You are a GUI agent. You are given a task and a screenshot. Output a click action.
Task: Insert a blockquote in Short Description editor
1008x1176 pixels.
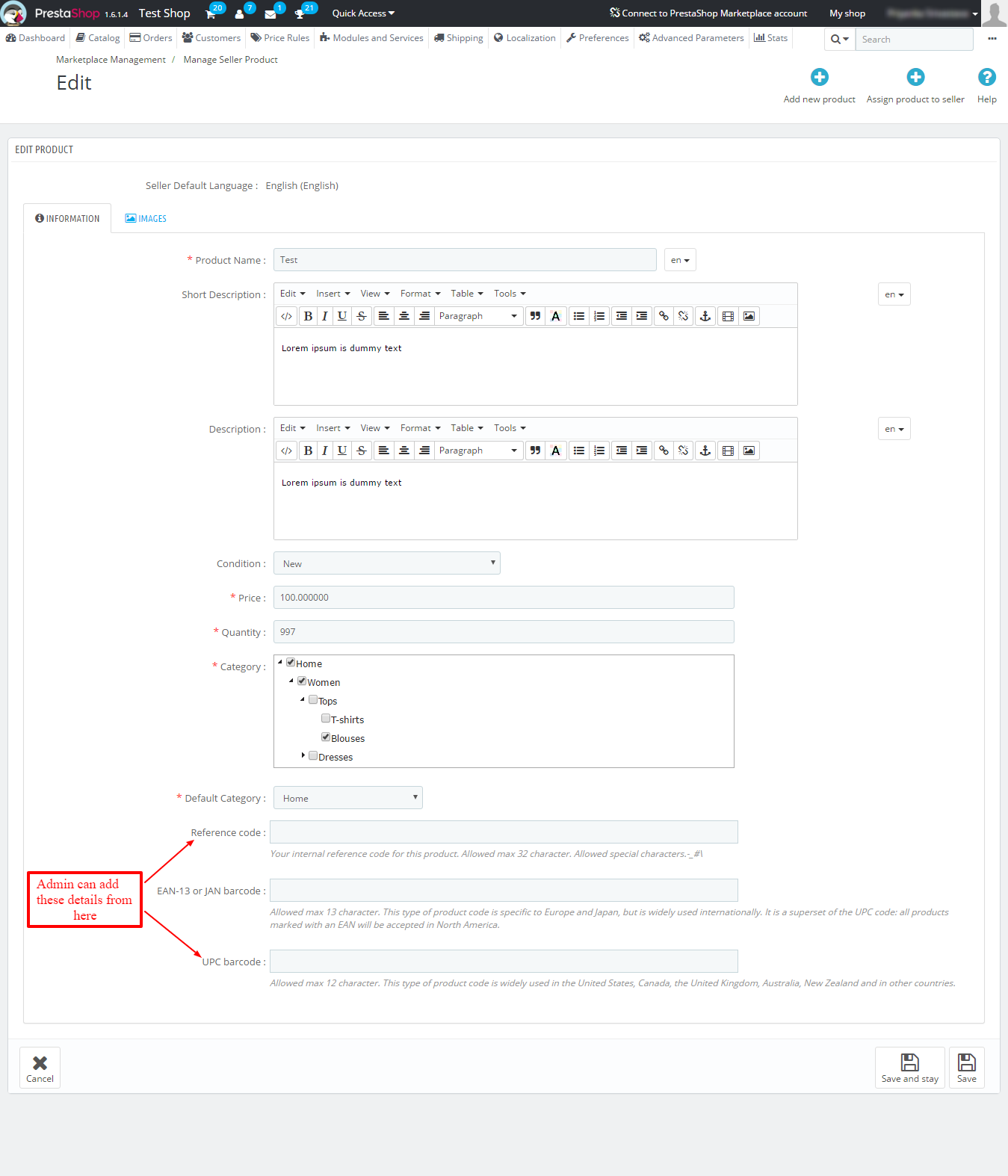click(535, 316)
